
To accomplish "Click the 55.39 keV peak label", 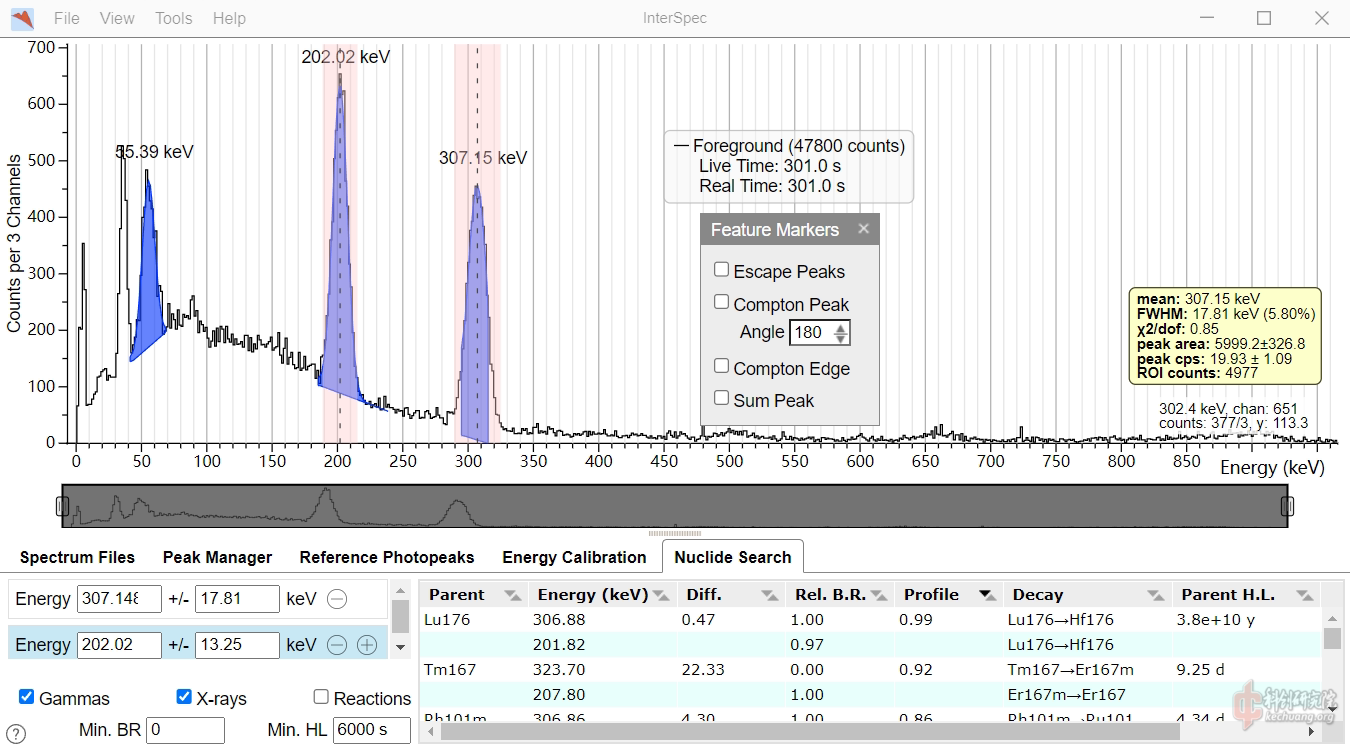I will pyautogui.click(x=154, y=152).
